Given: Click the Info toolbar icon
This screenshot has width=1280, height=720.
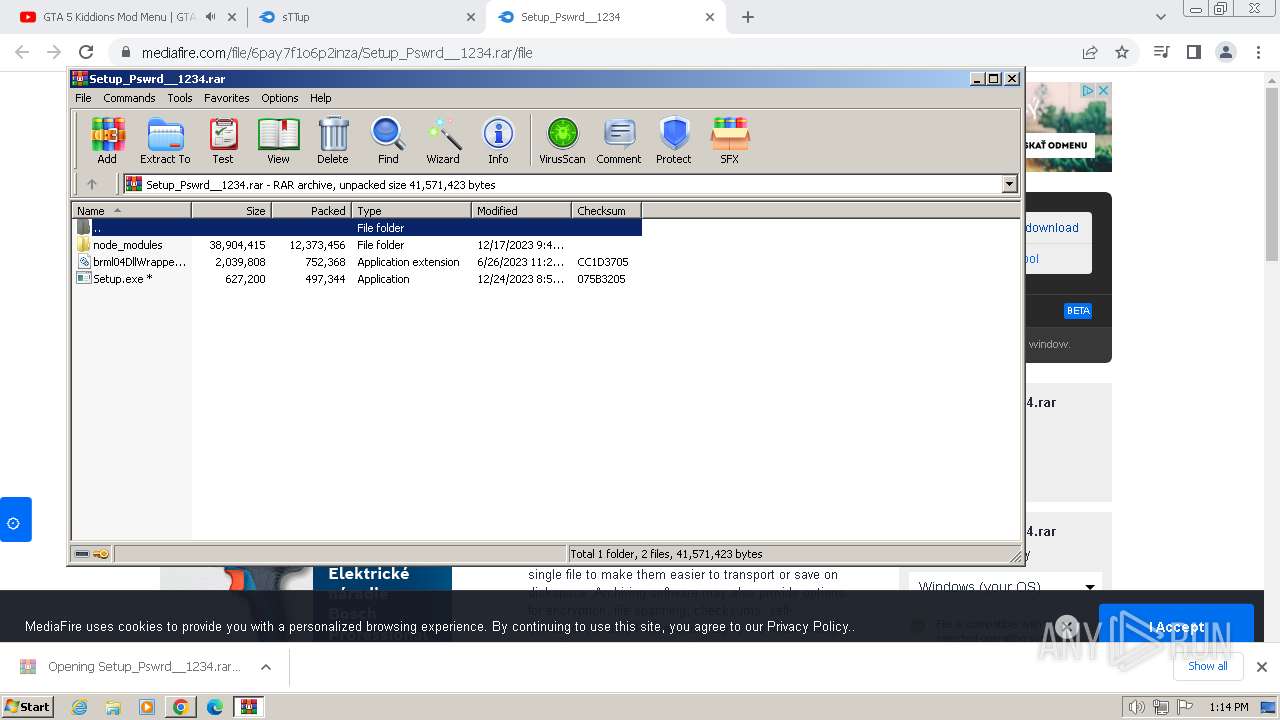Looking at the screenshot, I should (x=498, y=140).
